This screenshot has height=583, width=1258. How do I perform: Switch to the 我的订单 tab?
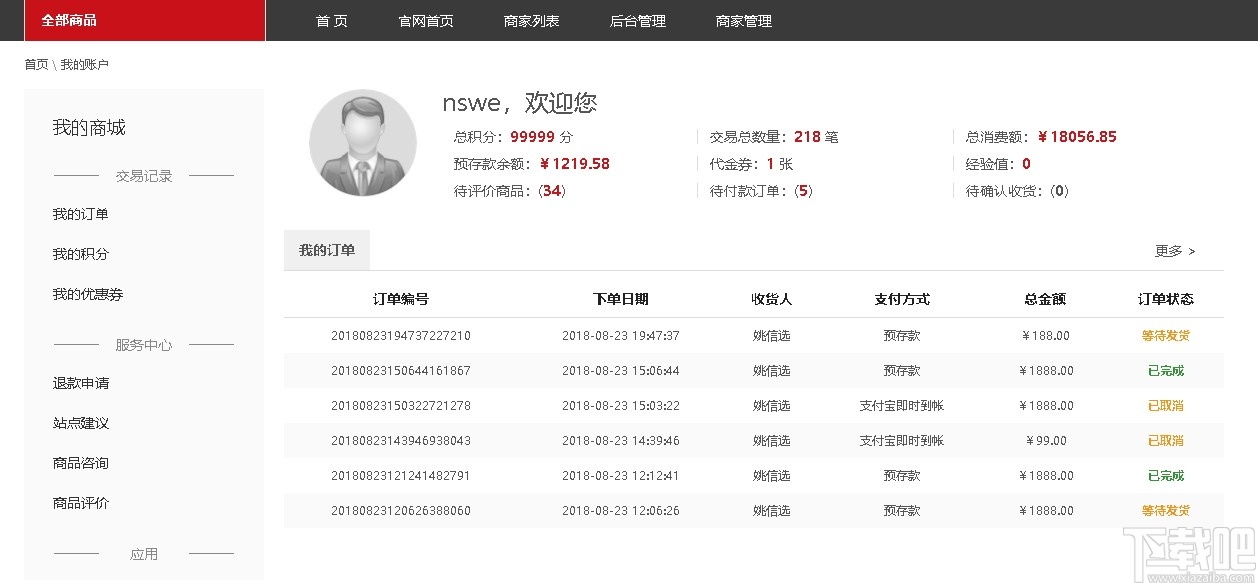pyautogui.click(x=326, y=249)
